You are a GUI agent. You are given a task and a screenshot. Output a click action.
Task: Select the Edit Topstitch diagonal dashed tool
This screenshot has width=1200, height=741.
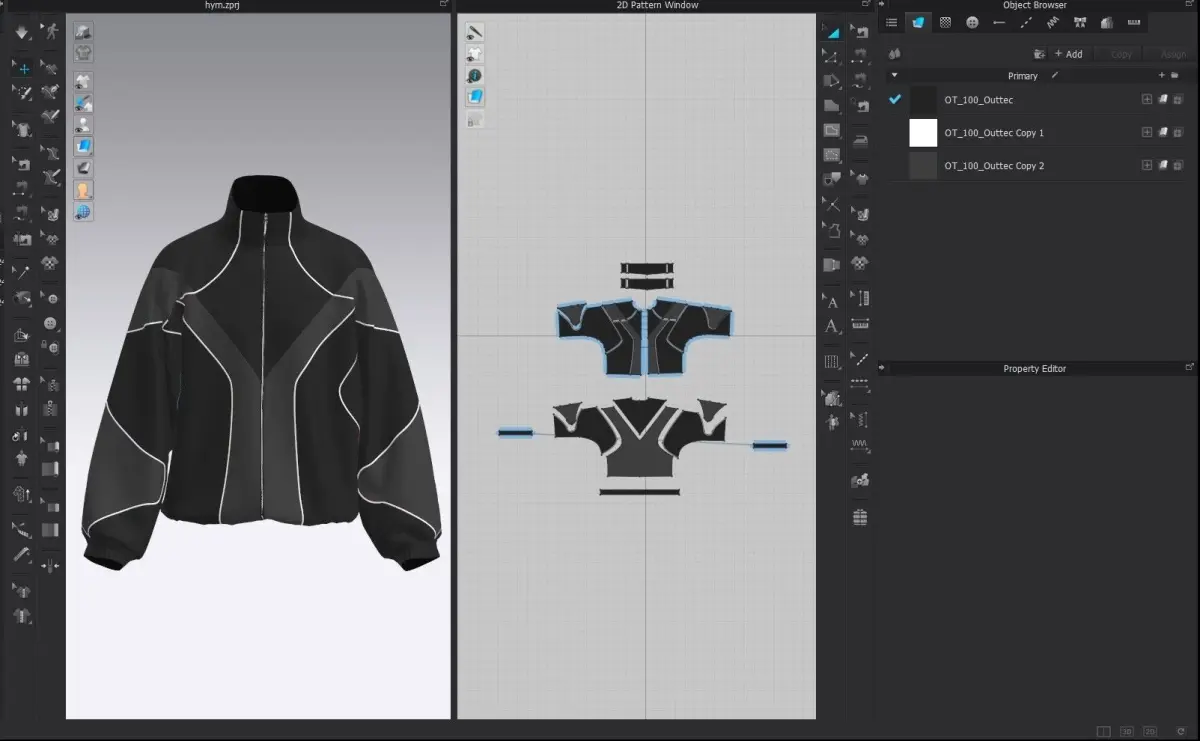(860, 359)
